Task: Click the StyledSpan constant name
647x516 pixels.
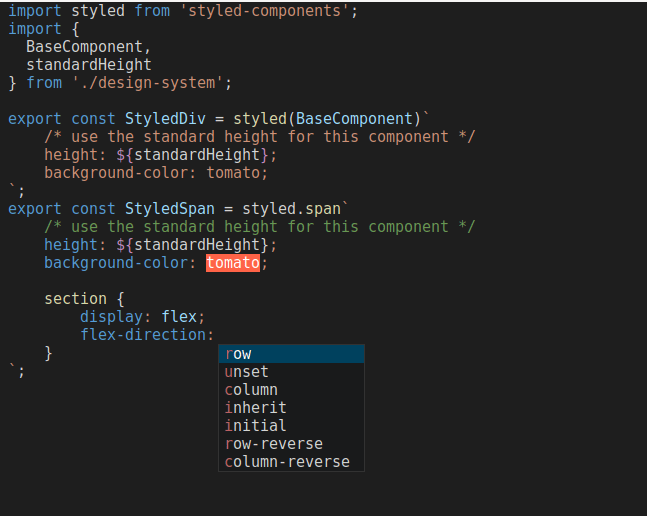Action: (170, 209)
